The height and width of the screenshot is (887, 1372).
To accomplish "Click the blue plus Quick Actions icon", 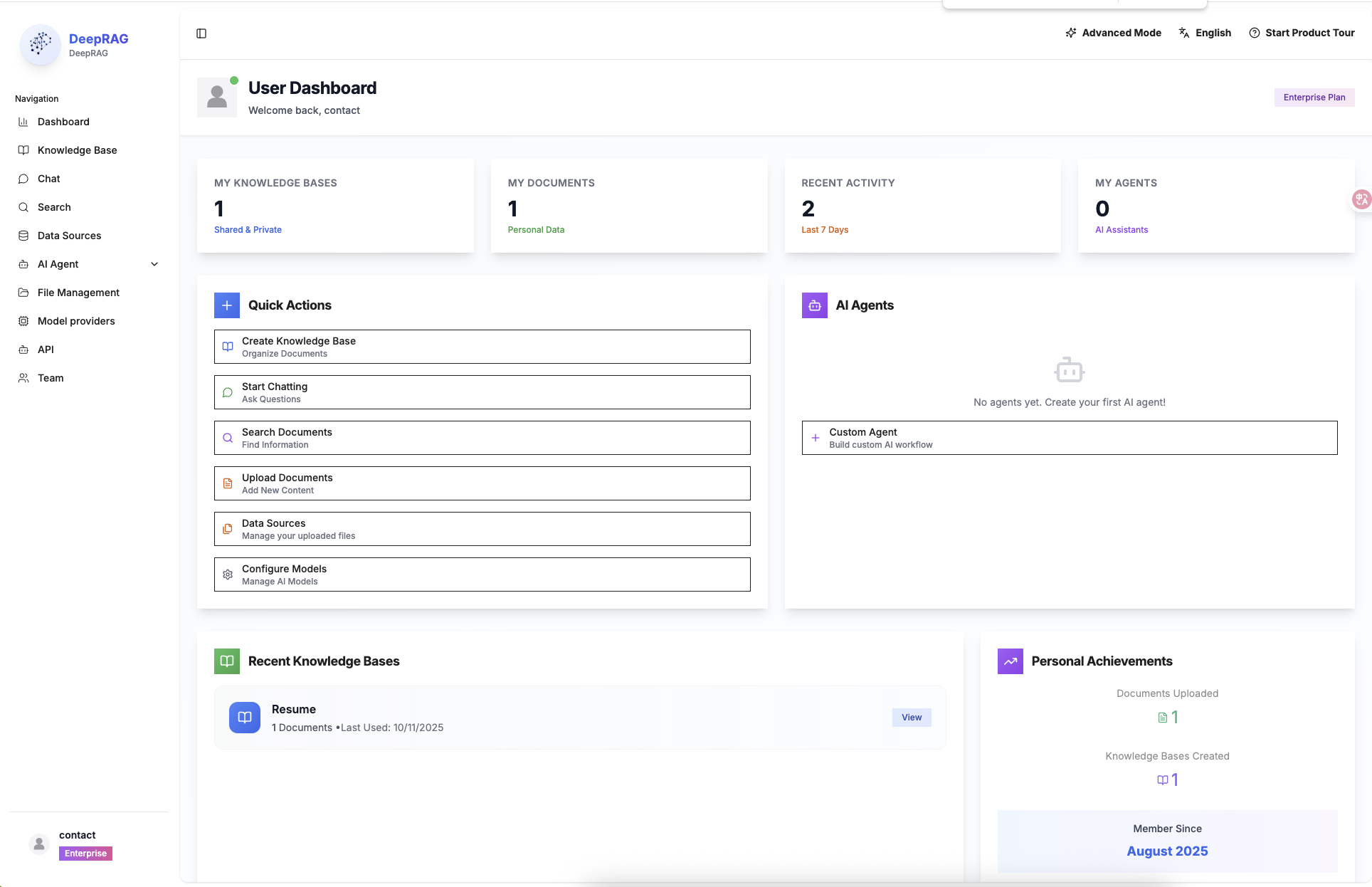I will point(227,305).
